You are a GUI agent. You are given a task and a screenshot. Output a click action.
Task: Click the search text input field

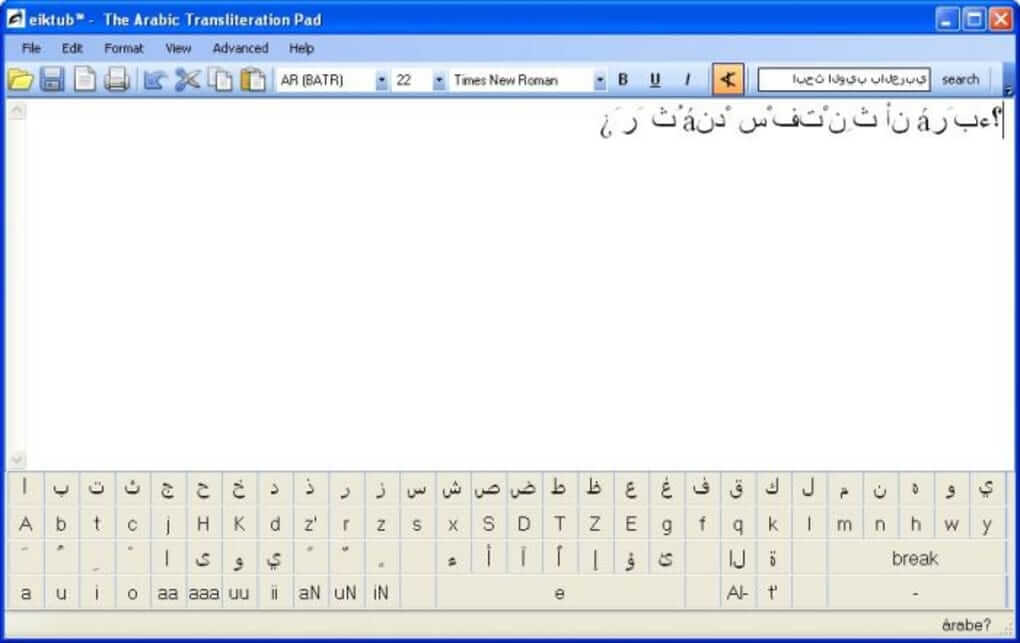click(843, 79)
